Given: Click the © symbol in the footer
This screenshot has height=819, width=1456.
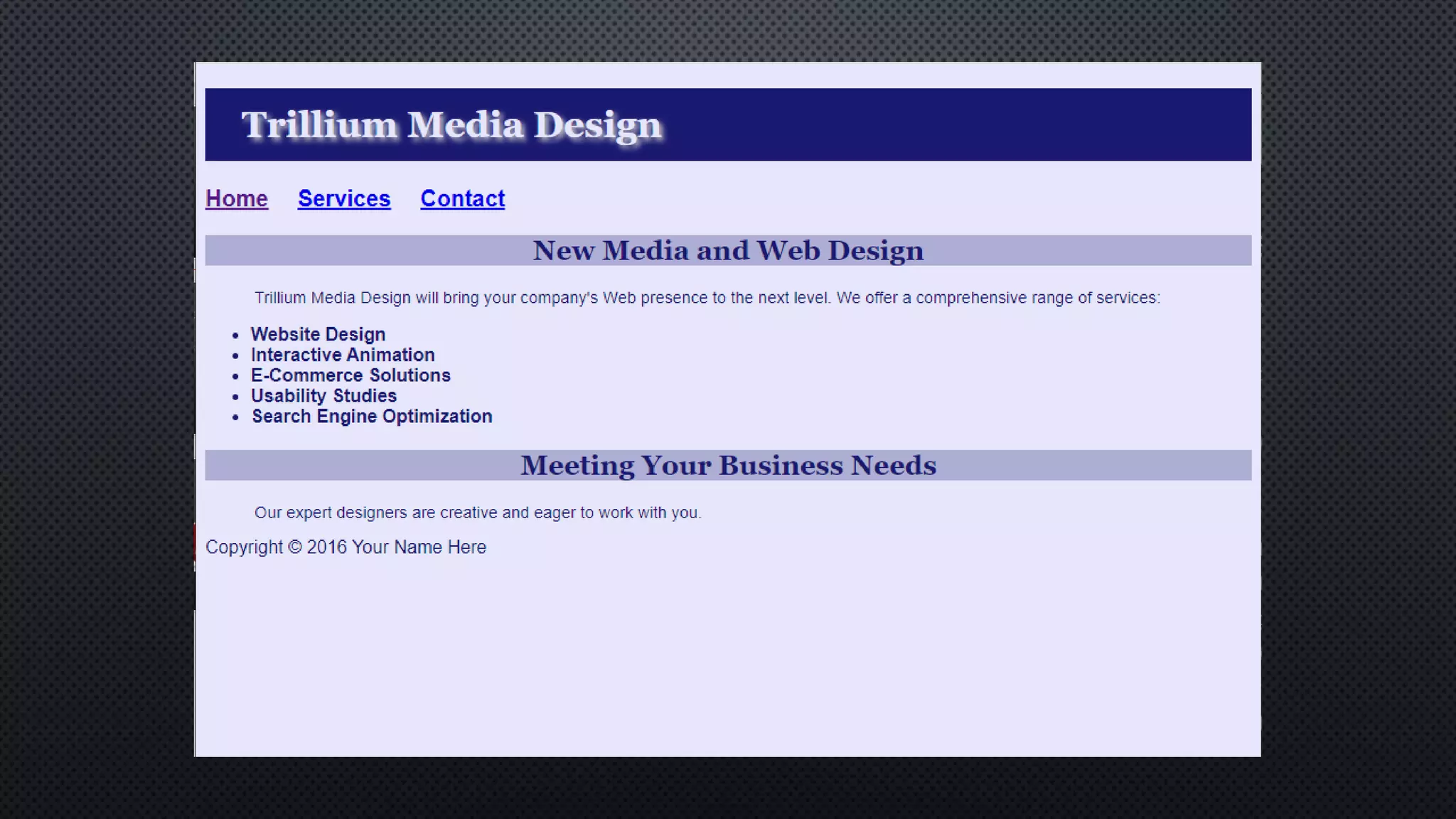Looking at the screenshot, I should 296,547.
